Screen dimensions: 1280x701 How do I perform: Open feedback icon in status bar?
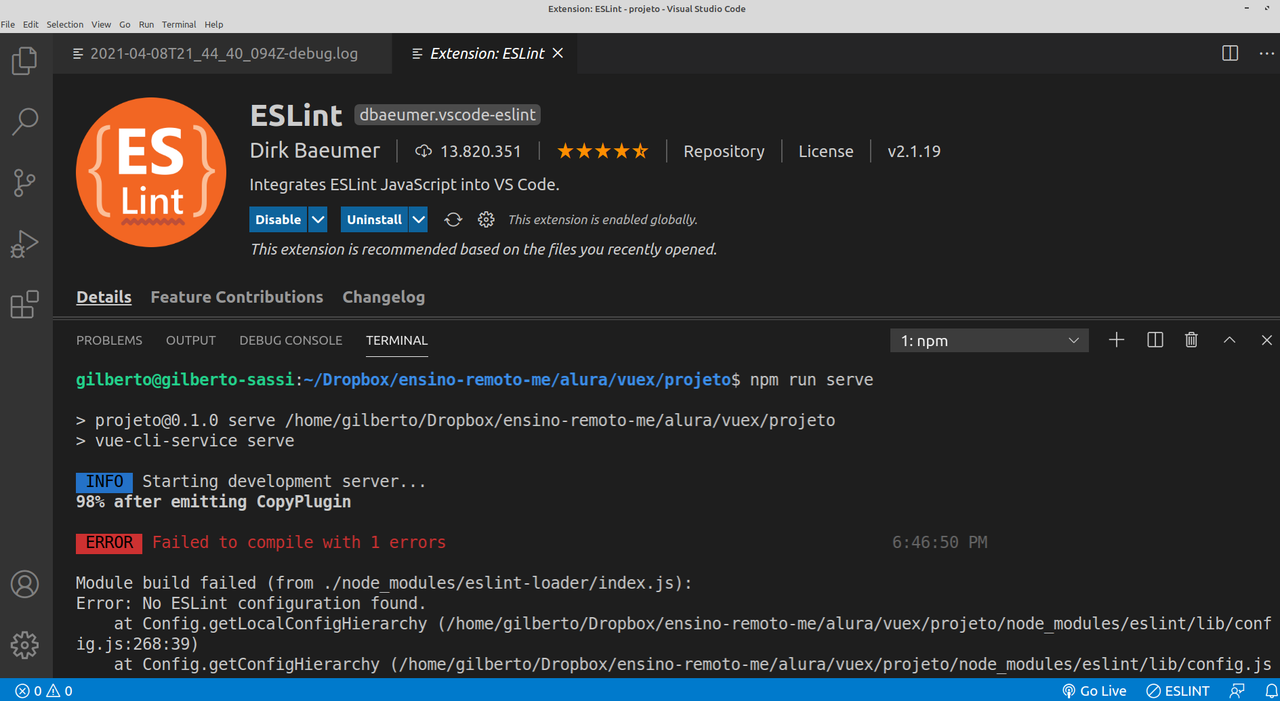[1237, 691]
